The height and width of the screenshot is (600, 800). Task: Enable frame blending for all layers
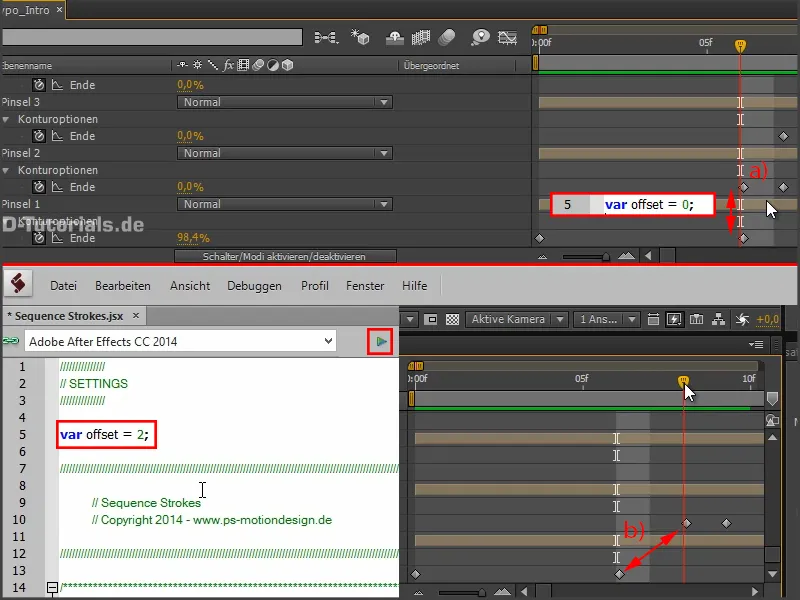coord(421,37)
